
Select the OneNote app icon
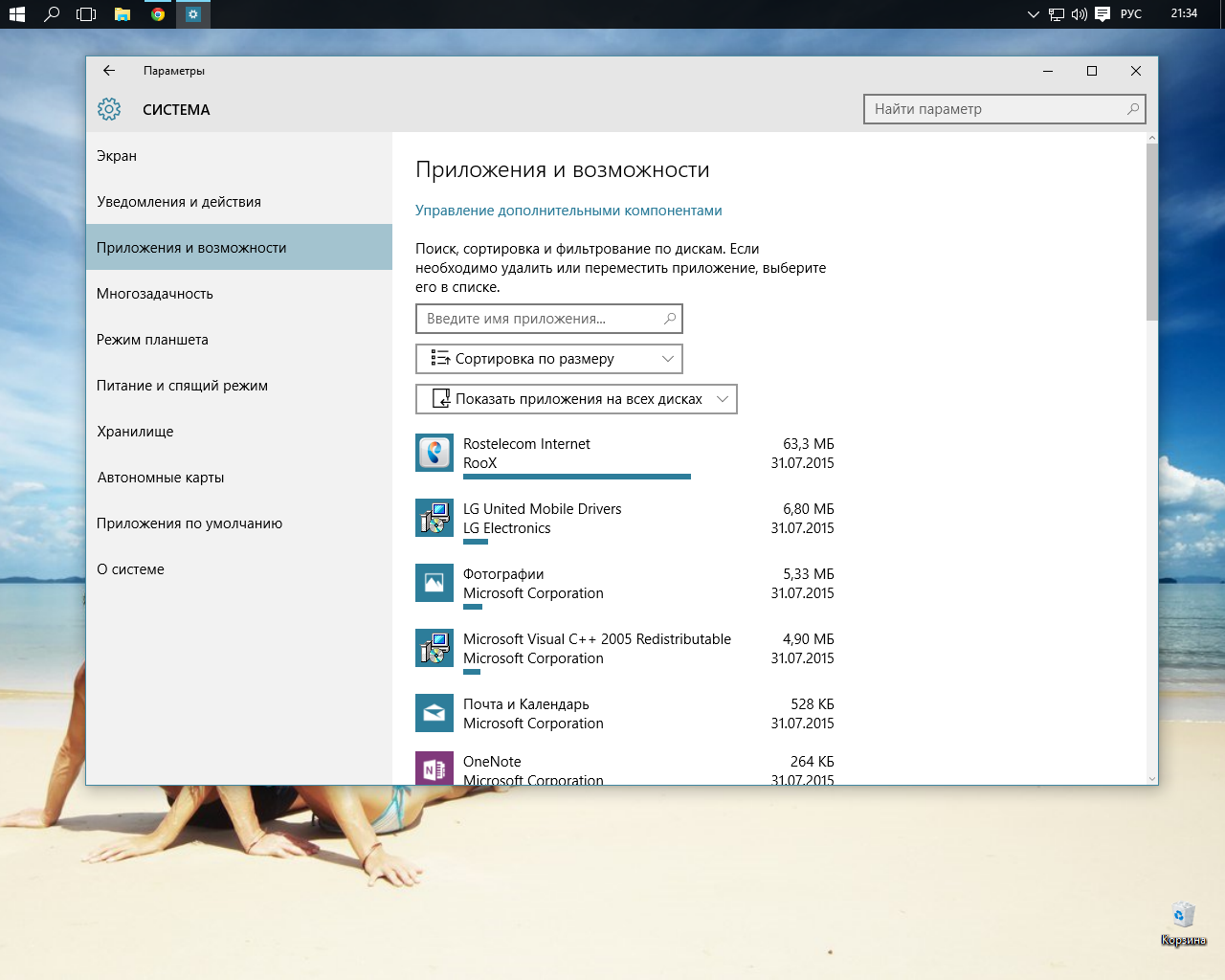pos(434,768)
